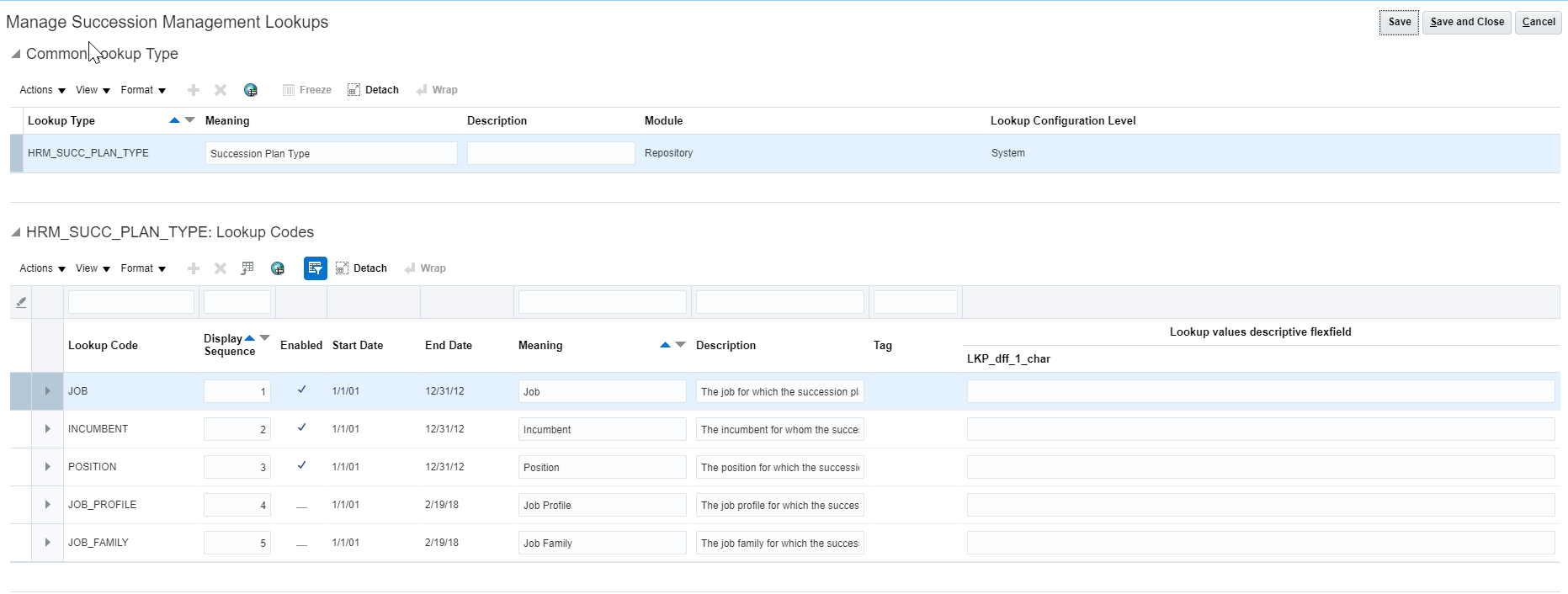The width and height of the screenshot is (1568, 594).
Task: Click the Succession Plan Type meaning field
Action: 332,153
